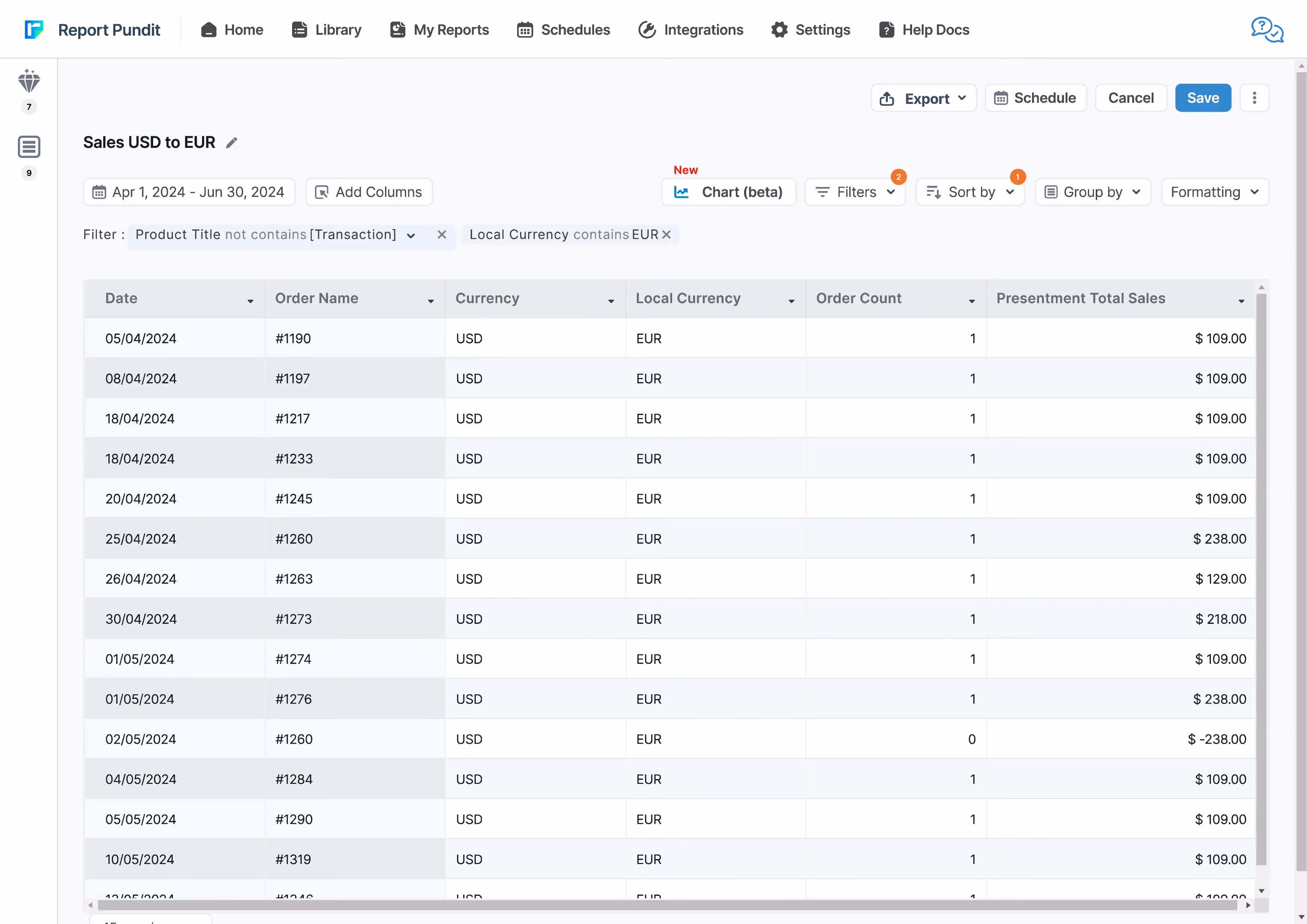The image size is (1307, 924).
Task: Click the diamond icon in sidebar
Action: (x=29, y=81)
